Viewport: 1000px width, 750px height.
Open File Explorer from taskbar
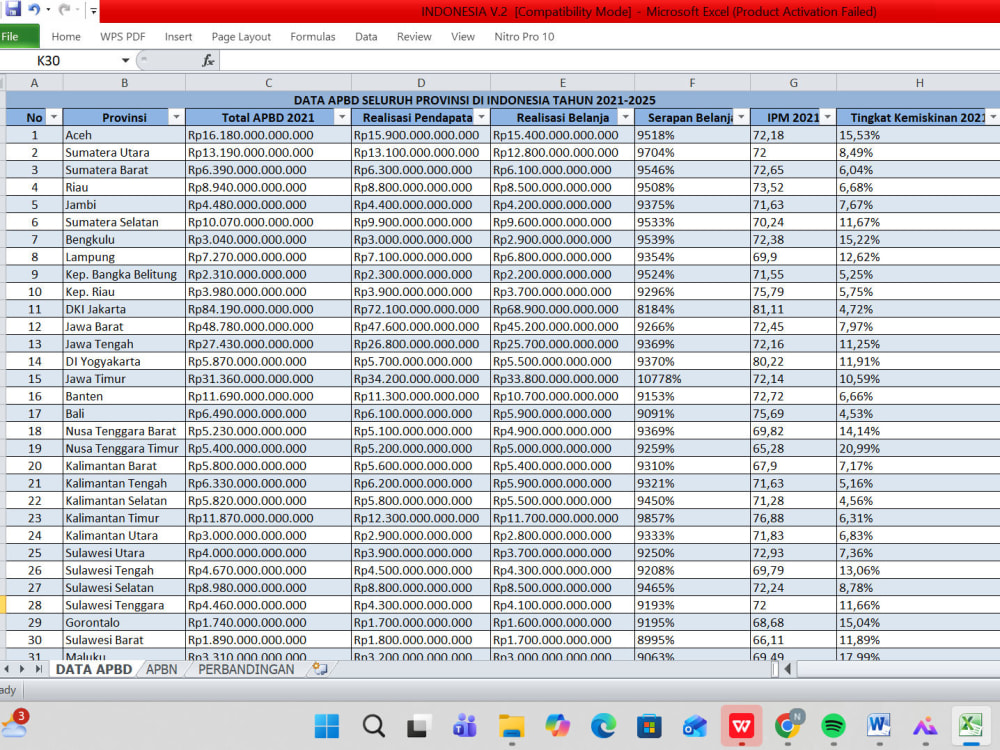pyautogui.click(x=511, y=726)
